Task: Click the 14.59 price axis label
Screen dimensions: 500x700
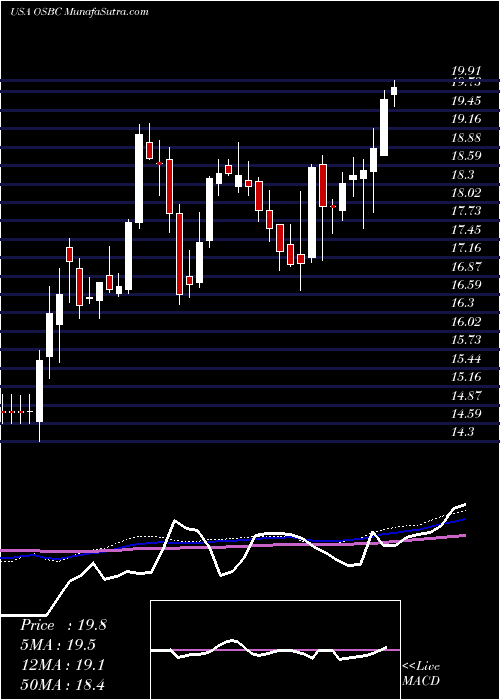Action: pyautogui.click(x=466, y=414)
